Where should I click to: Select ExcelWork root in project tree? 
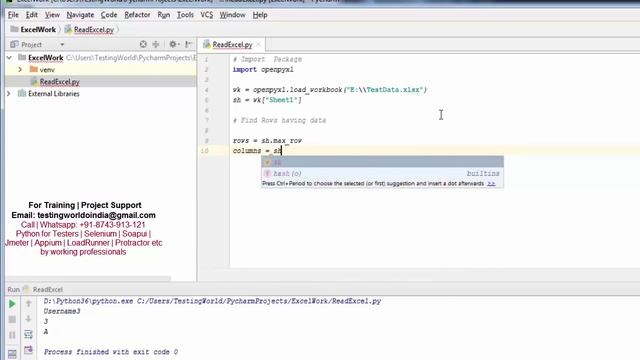pyautogui.click(x=45, y=58)
